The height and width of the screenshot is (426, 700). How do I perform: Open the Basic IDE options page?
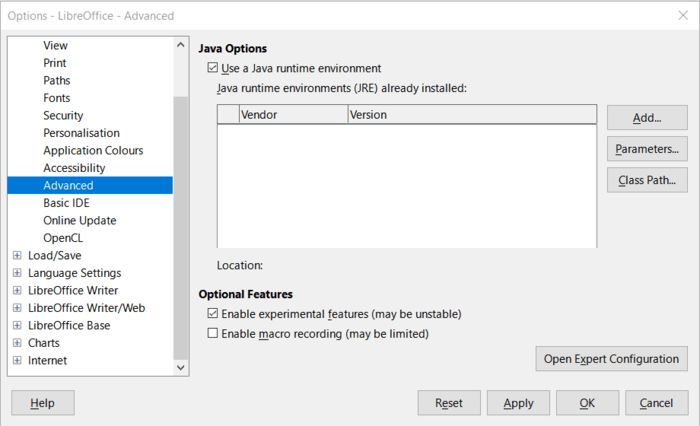[x=66, y=203]
